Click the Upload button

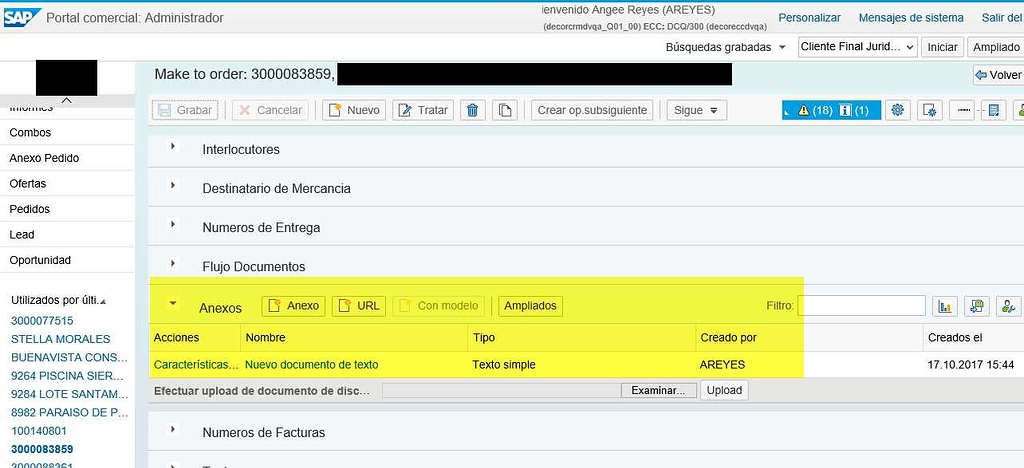(x=724, y=390)
